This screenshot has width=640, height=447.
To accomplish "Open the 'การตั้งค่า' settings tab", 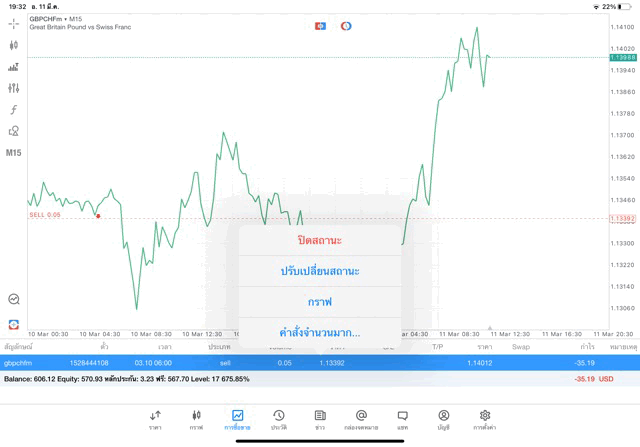I will pyautogui.click(x=485, y=419).
